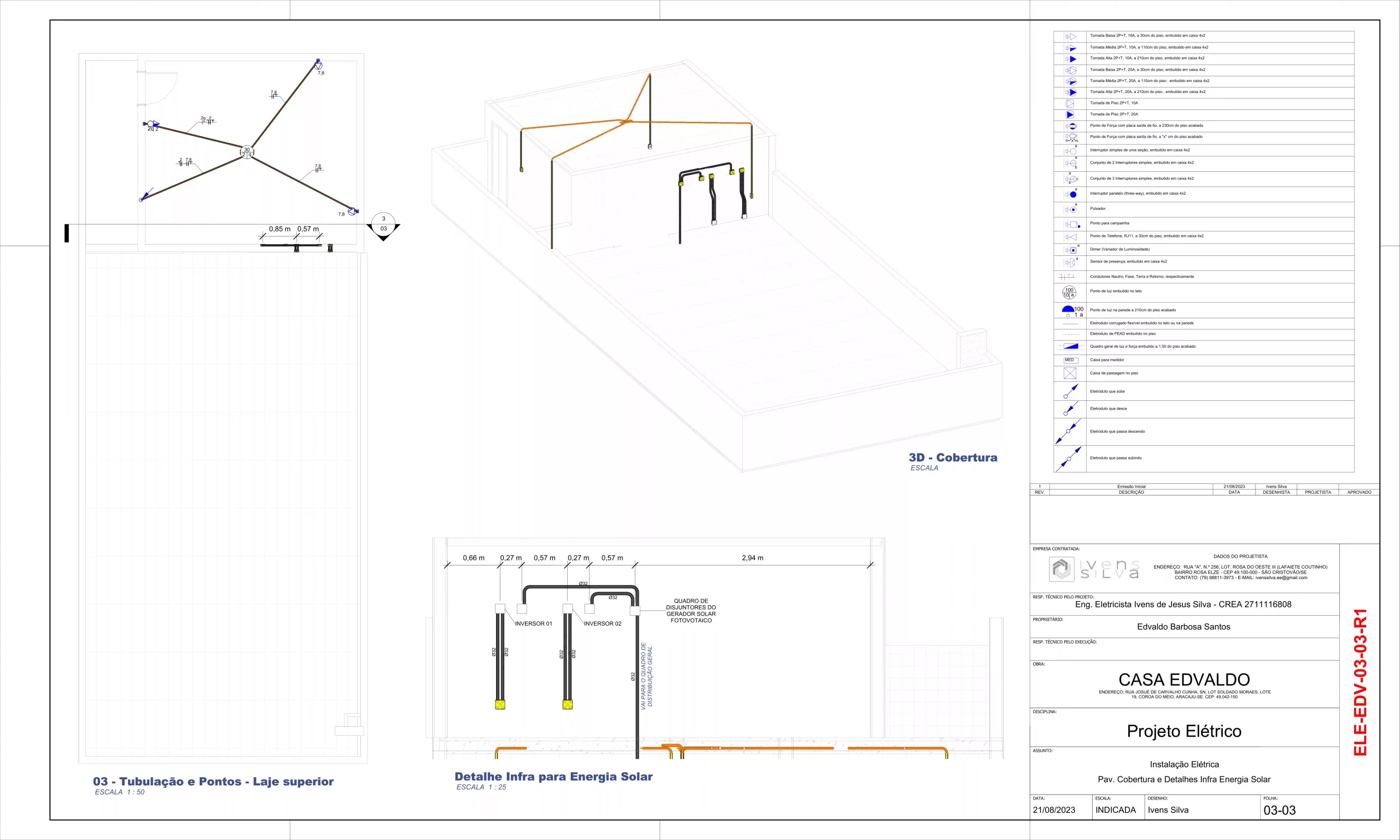Select the Conjunto de 2 Interruptores symbol
The height and width of the screenshot is (840, 1400).
click(1071, 163)
